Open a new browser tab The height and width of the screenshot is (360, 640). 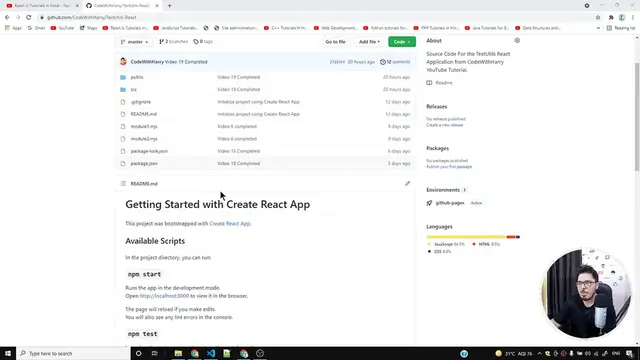169,6
